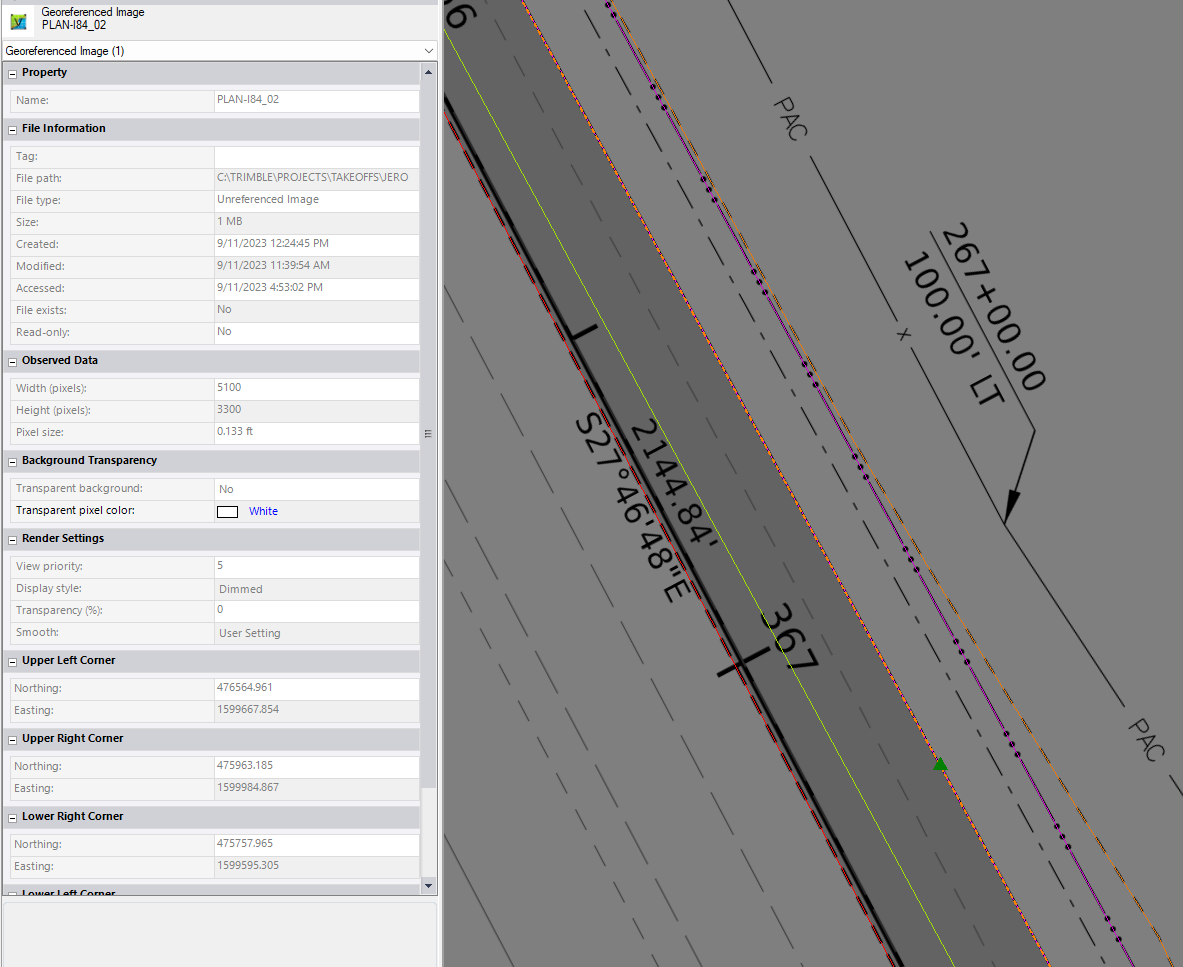Click the Pixel size value 0.133 ft
The image size is (1183, 967).
(x=317, y=432)
